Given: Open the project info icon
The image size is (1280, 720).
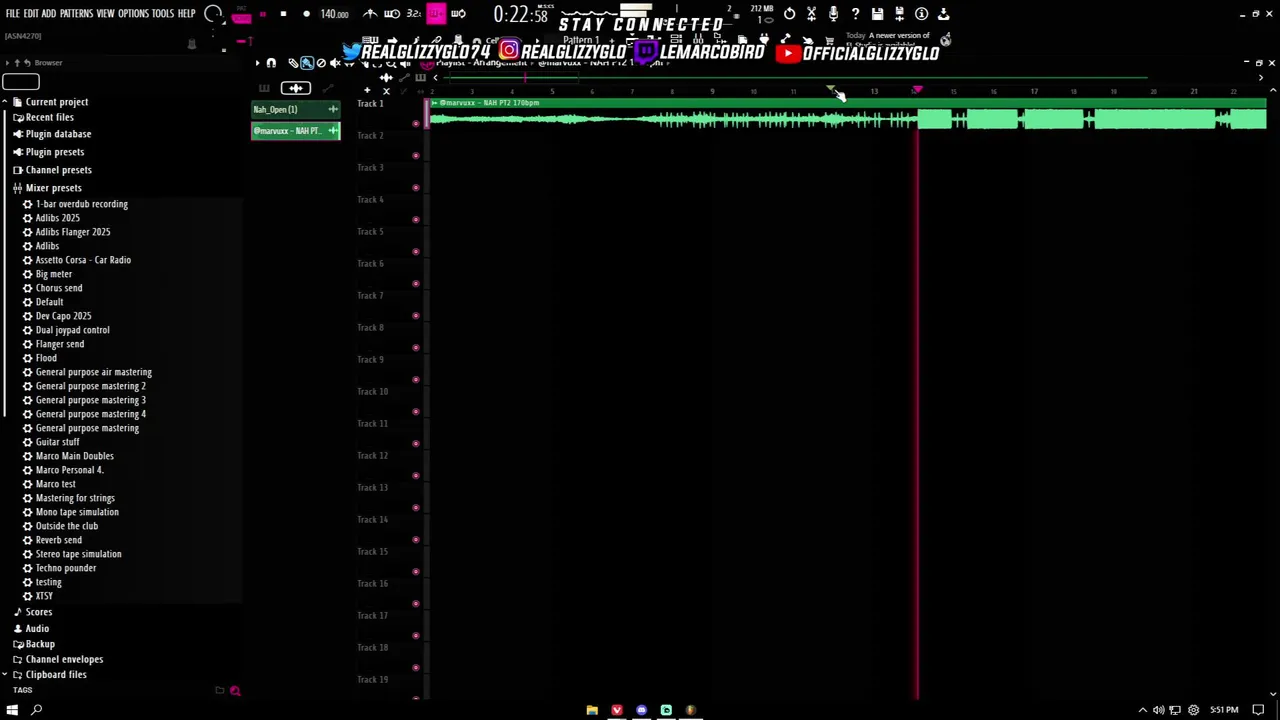Looking at the screenshot, I should tap(921, 14).
